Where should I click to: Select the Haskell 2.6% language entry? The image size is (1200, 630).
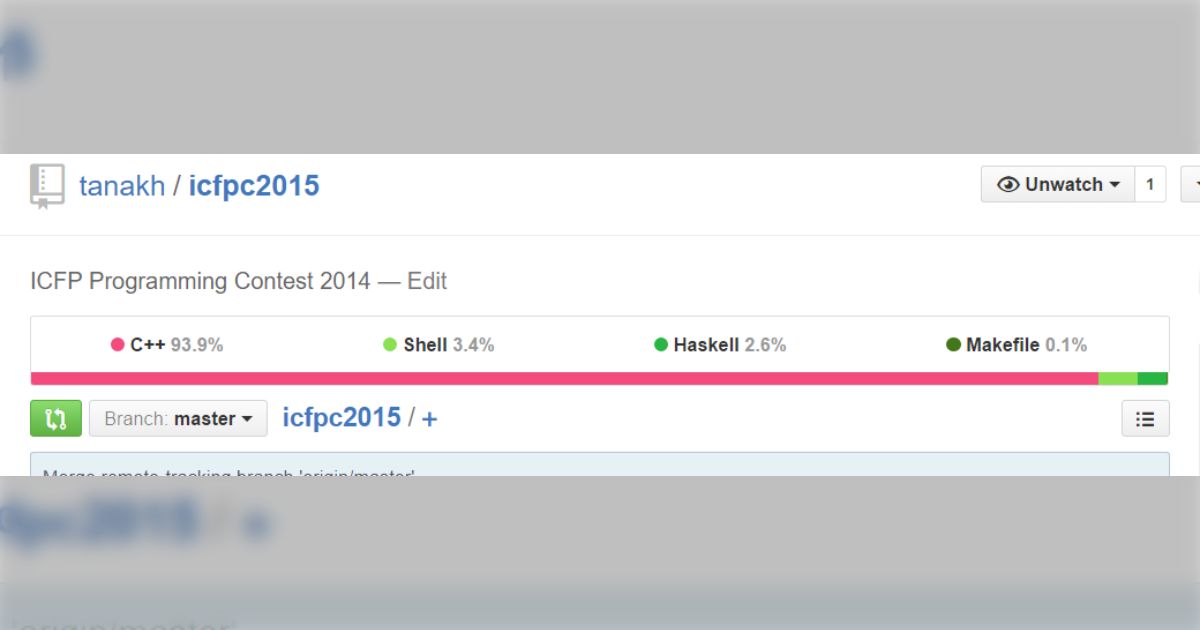click(720, 345)
